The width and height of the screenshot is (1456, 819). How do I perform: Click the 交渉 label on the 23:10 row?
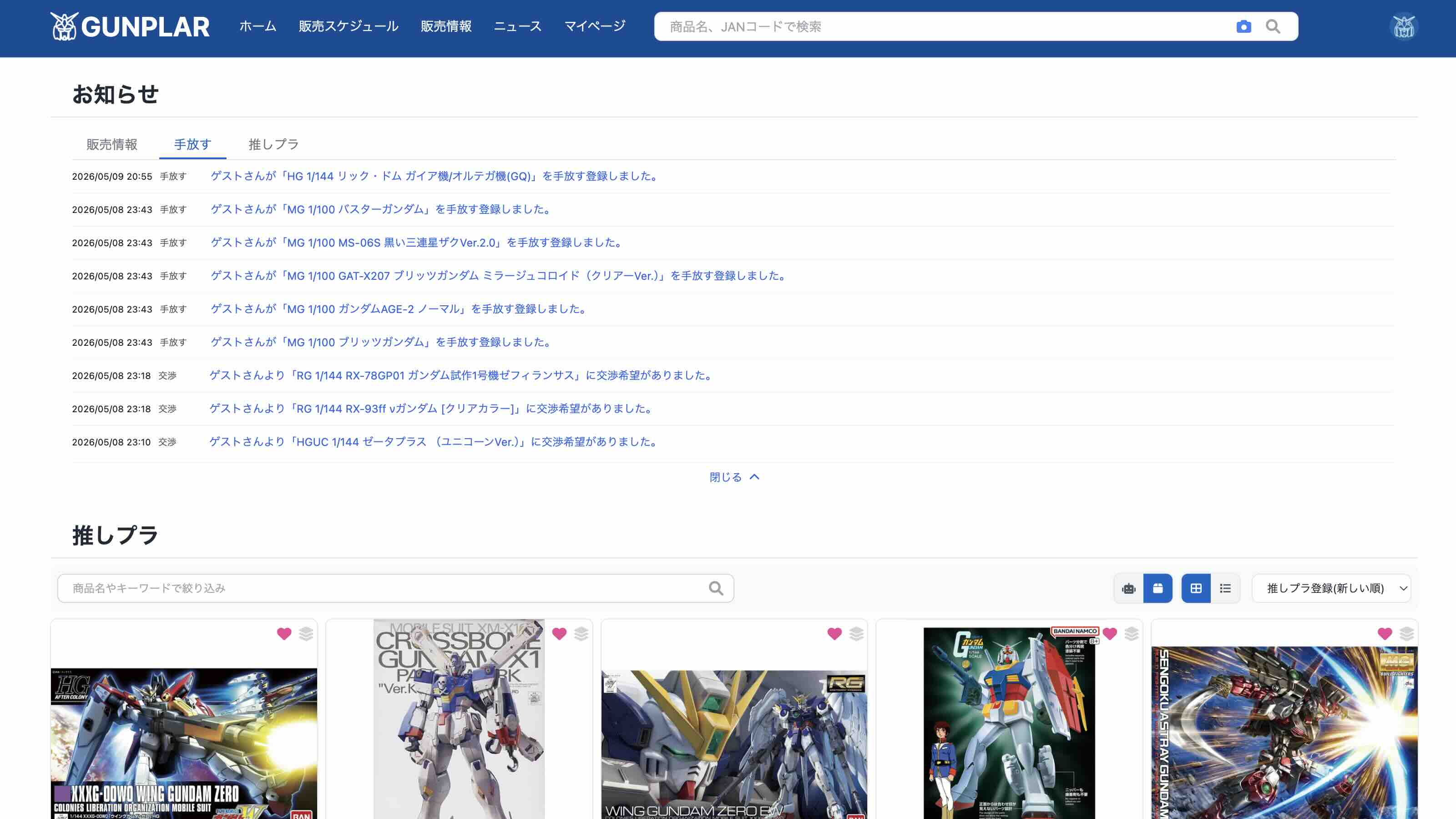[167, 442]
